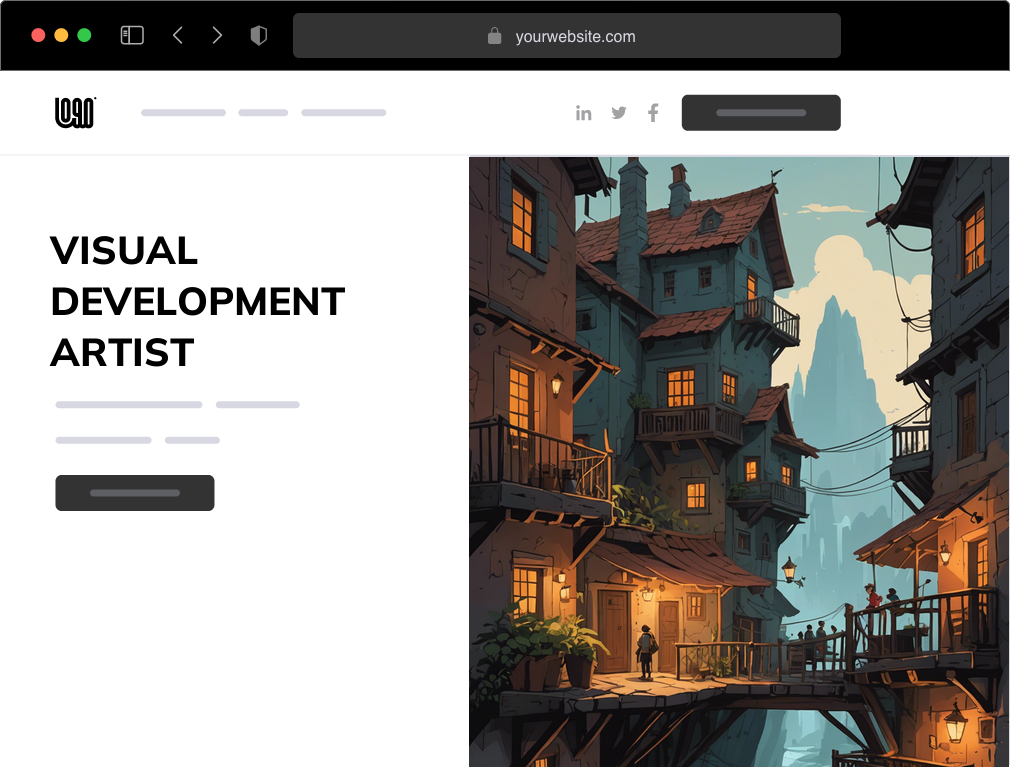1010x767 pixels.
Task: Toggle the browser sidebar icon
Action: 132,35
